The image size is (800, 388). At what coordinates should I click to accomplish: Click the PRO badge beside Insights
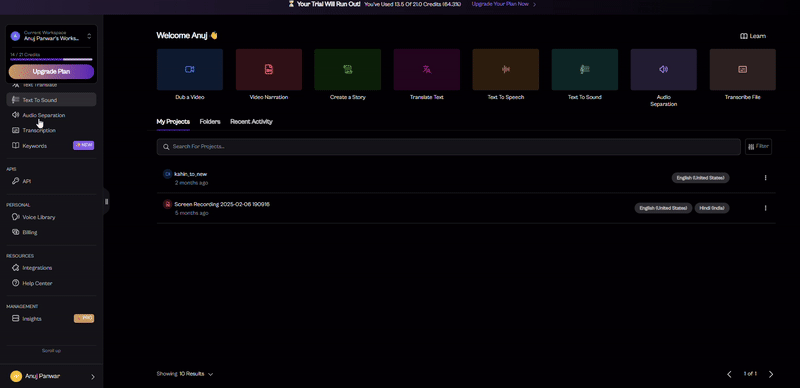pyautogui.click(x=84, y=318)
